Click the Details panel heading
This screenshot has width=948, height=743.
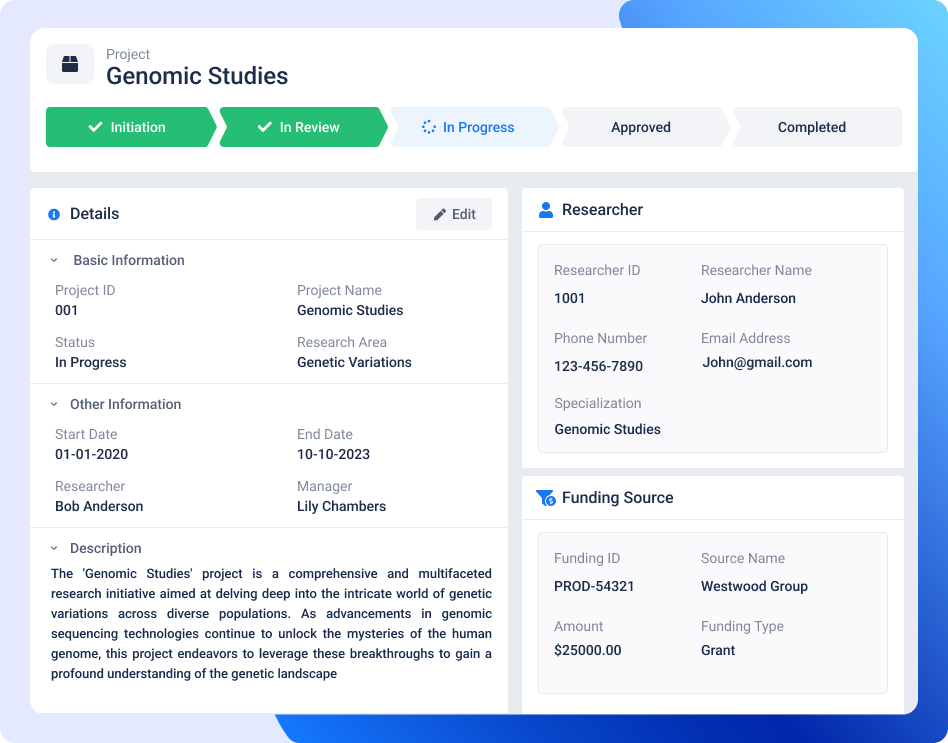pos(94,213)
